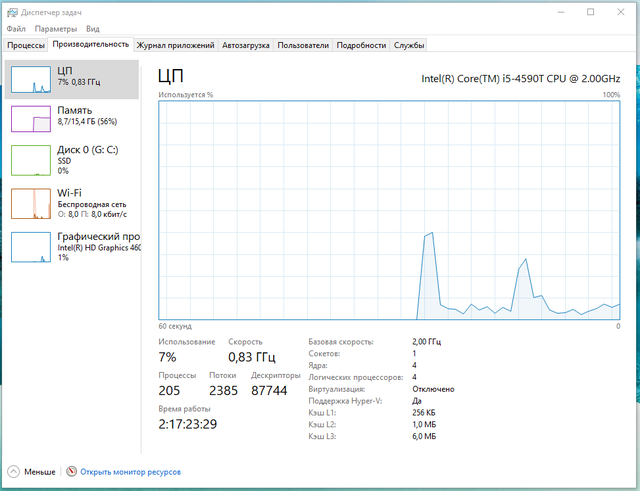Screen dimensions: 640x491
Task: Open the Диск 0 (G: C:) graph icon
Action: click(30, 160)
